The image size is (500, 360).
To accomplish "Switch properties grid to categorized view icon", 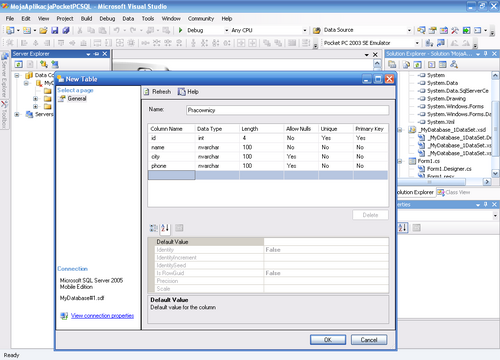I will 153,228.
